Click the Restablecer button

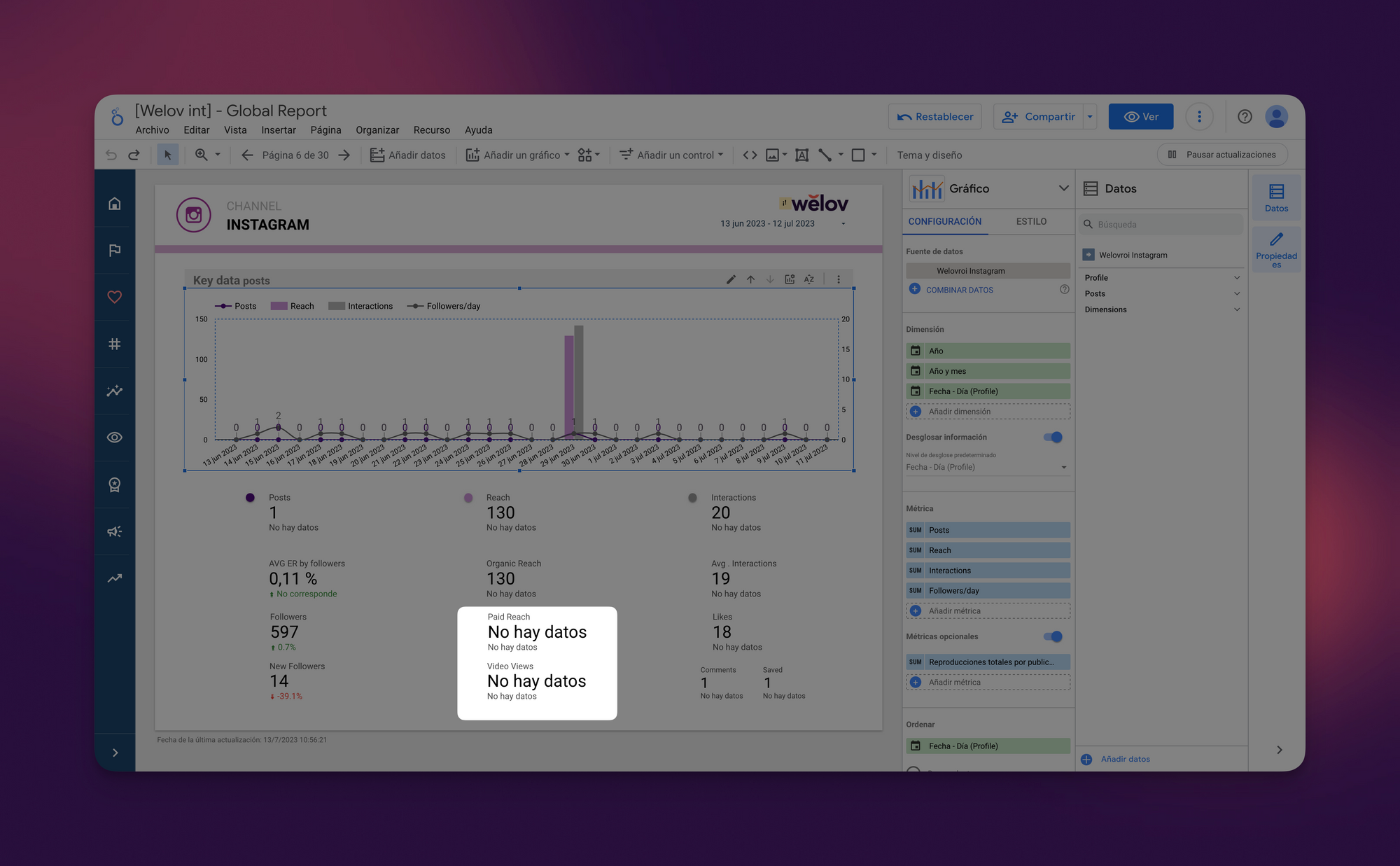935,117
